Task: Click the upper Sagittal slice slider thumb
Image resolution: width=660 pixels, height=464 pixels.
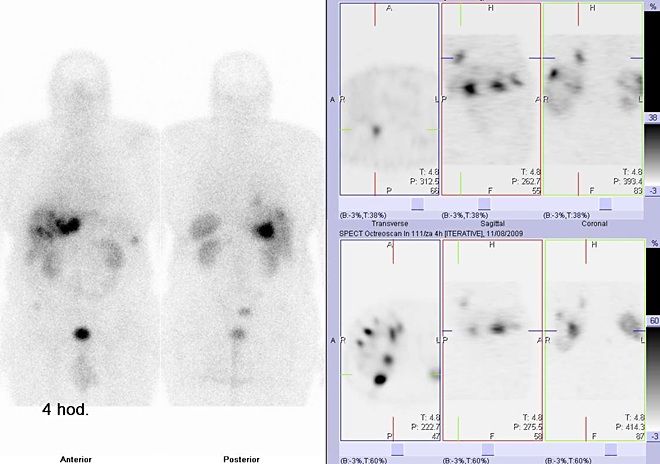Action: 503,203
